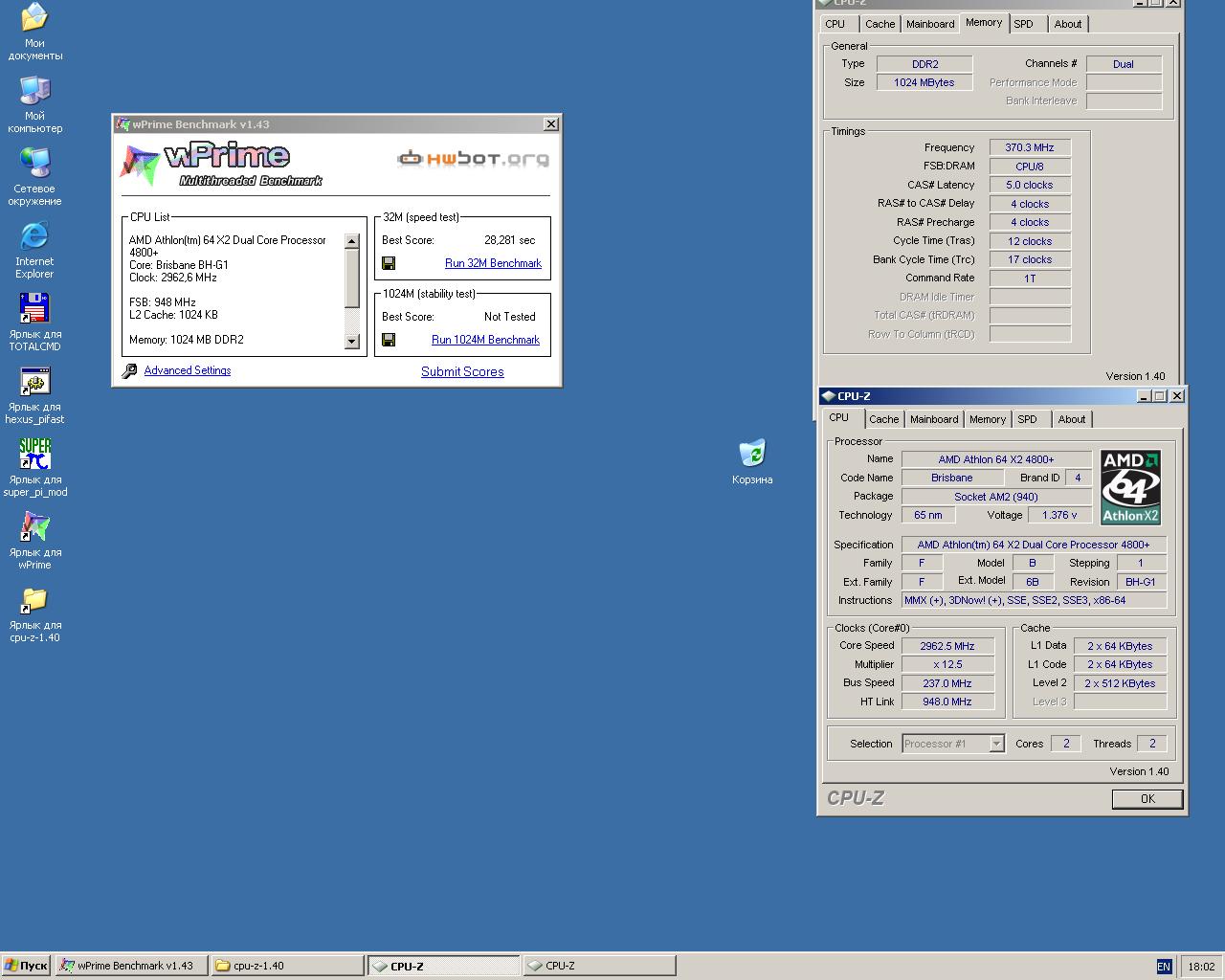Select the active CPU-Z taskbar button
The width and height of the screenshot is (1225, 980).
coord(444,966)
